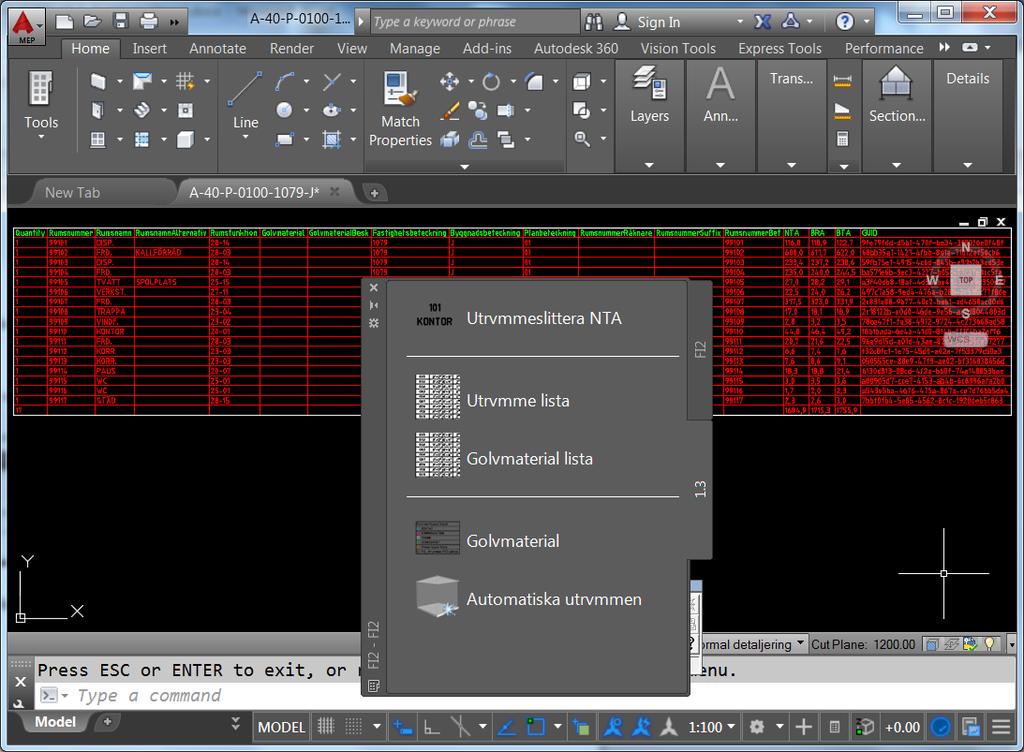Toggle palette auto-hide icon
This screenshot has height=752, width=1024.
(374, 306)
